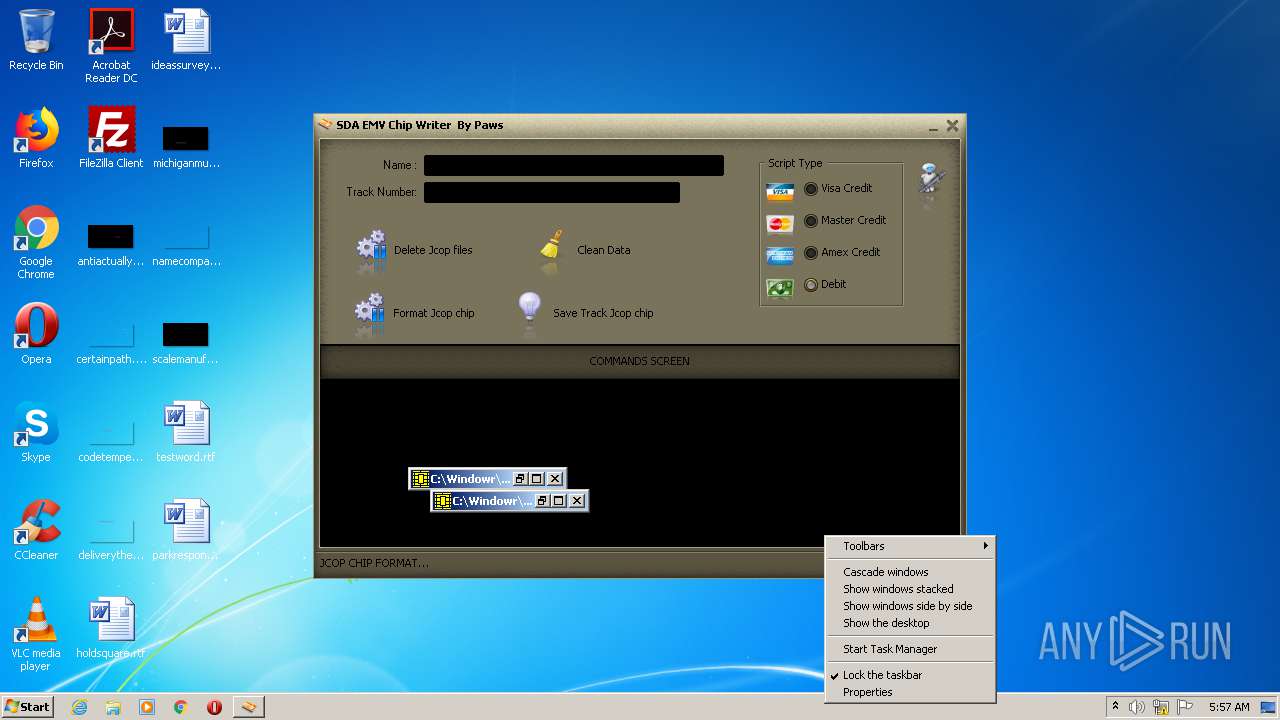Click the Format Jcop chip label

(x=434, y=313)
